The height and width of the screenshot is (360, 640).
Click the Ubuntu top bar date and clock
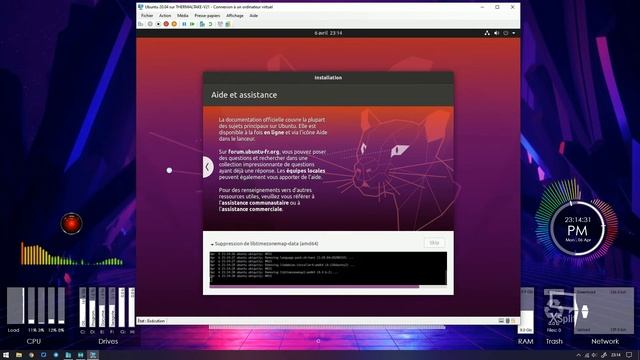click(328, 33)
